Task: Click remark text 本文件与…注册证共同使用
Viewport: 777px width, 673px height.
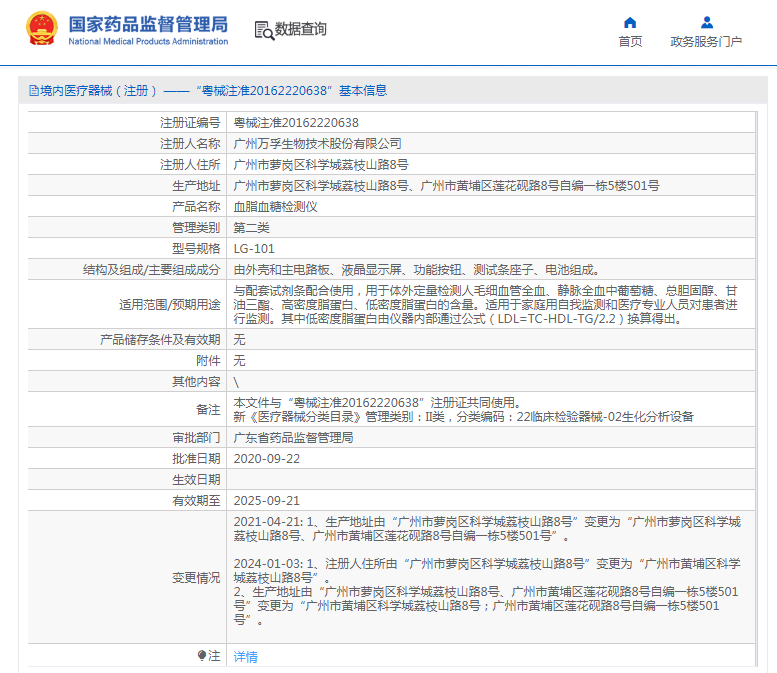Action: pyautogui.click(x=377, y=402)
